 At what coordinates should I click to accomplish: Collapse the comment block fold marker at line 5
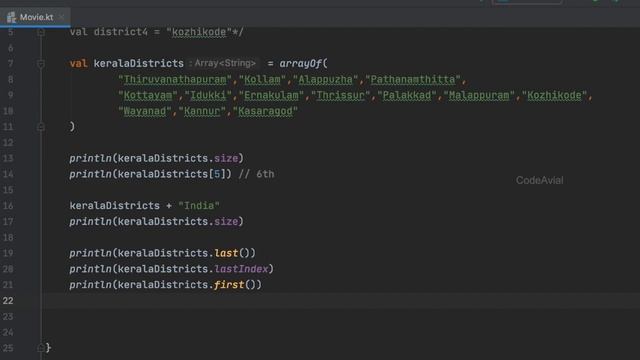(41, 32)
